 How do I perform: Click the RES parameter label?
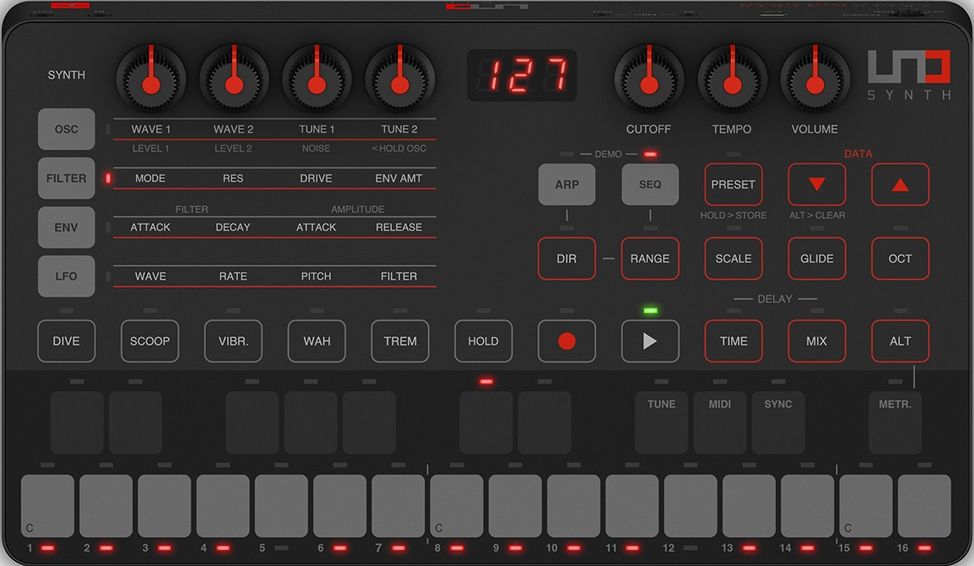point(233,178)
